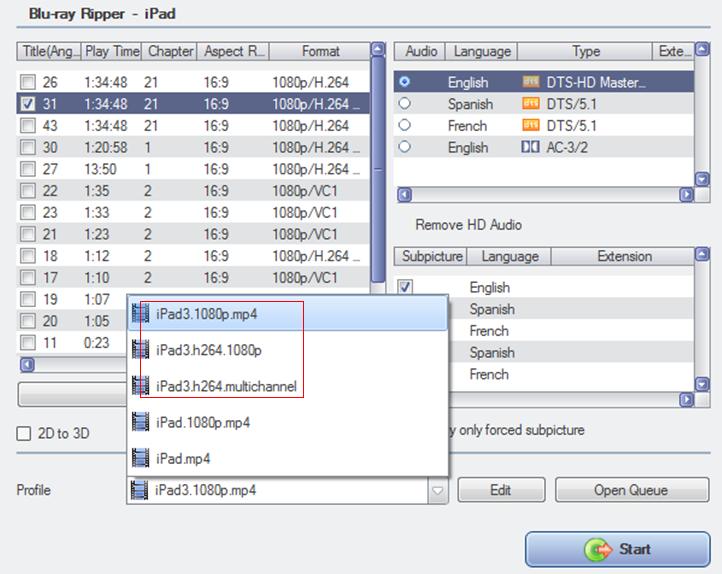Check the box for title 27

coord(28,169)
